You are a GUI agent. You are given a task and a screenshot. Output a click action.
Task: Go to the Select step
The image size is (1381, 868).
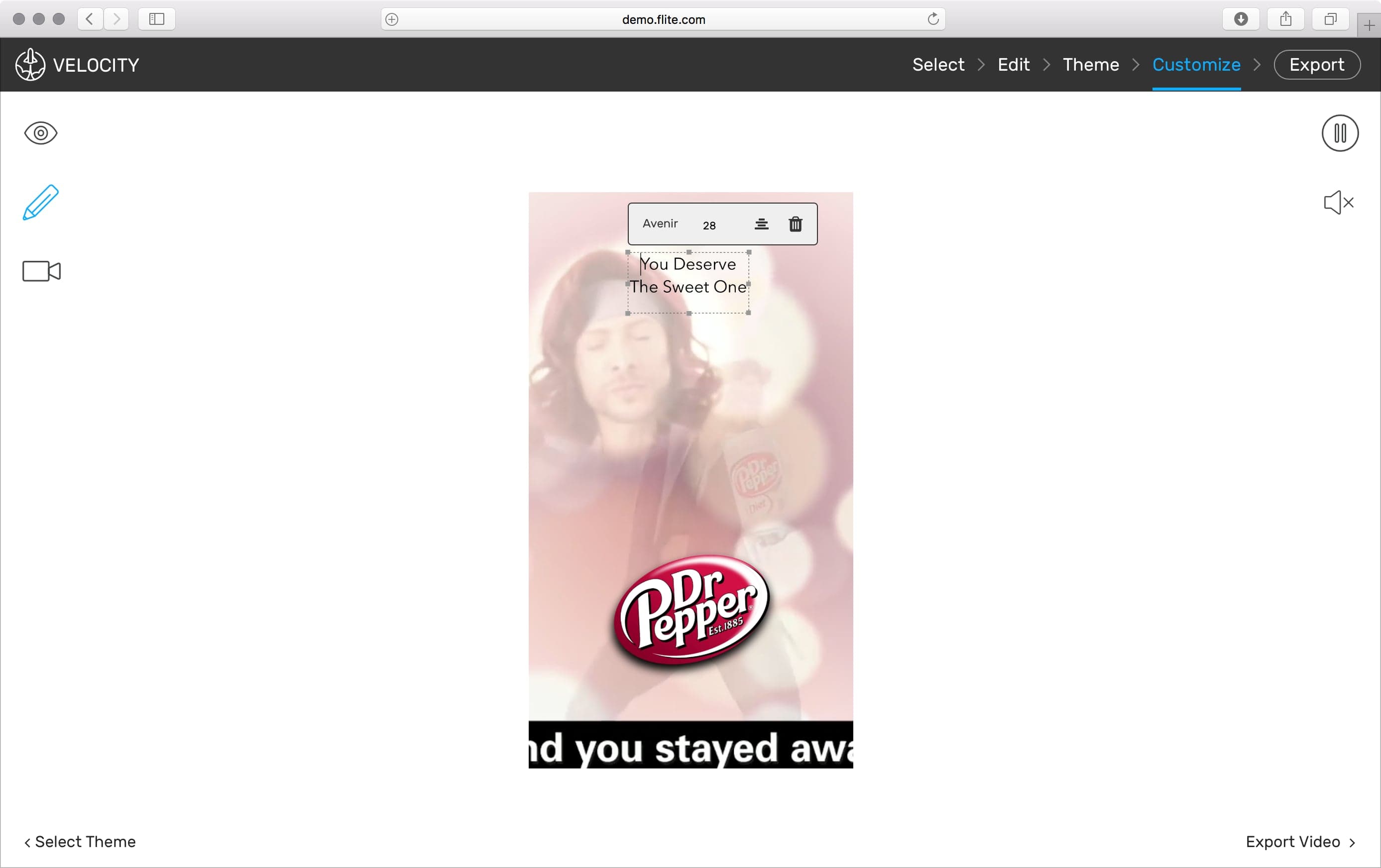click(938, 65)
